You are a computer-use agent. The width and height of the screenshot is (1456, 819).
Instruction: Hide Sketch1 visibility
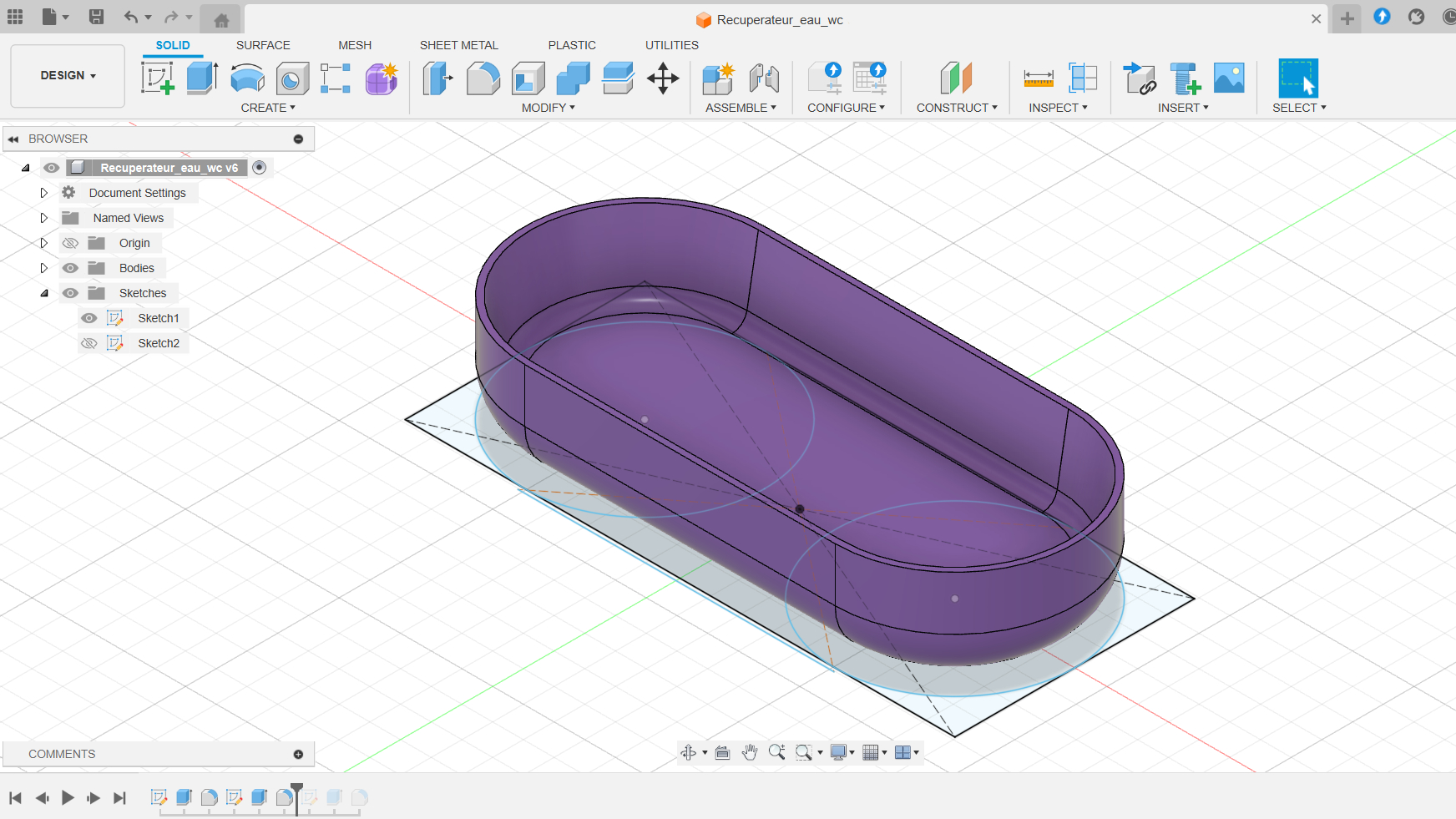[x=89, y=318]
